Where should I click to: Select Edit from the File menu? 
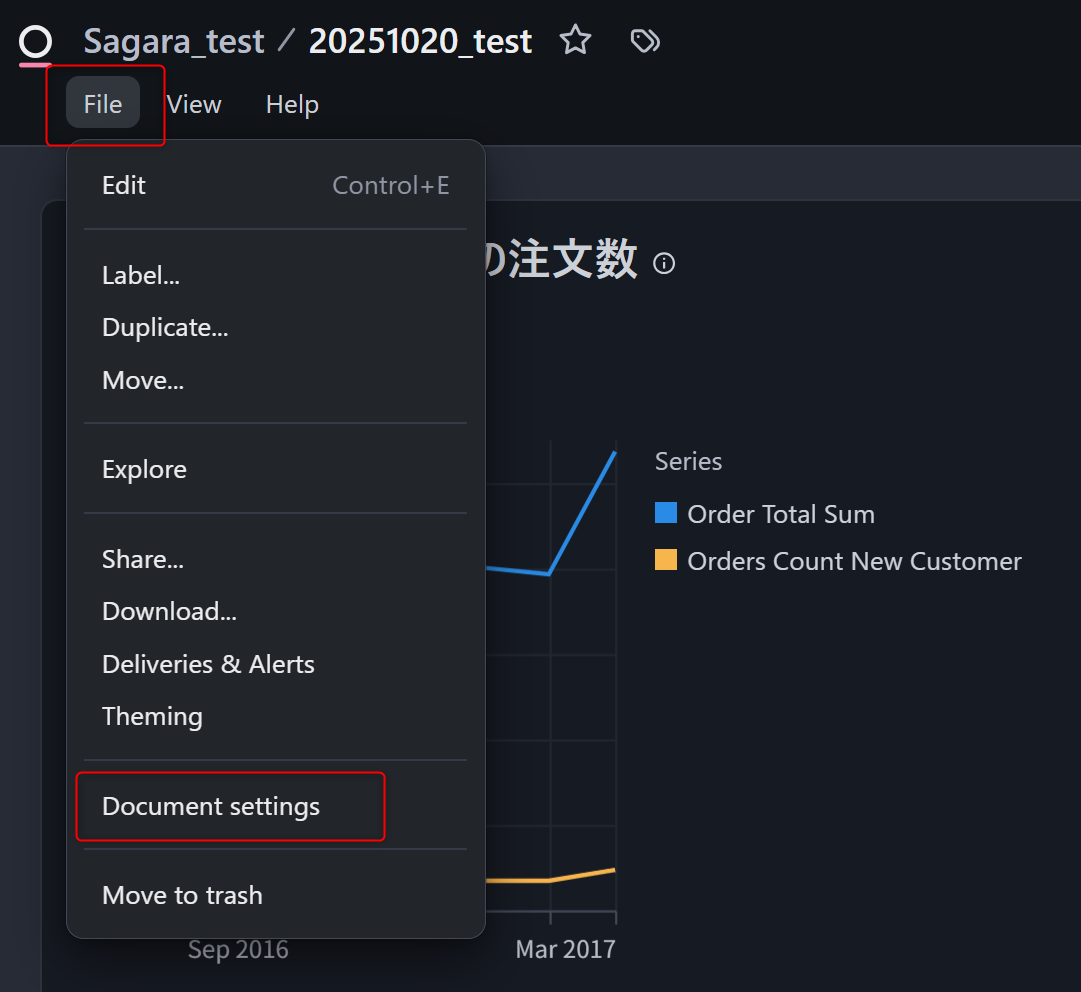124,185
